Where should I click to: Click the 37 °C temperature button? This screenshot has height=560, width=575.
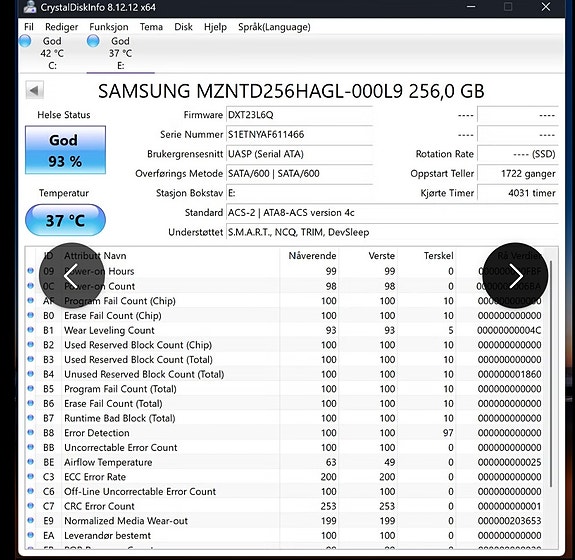(65, 220)
